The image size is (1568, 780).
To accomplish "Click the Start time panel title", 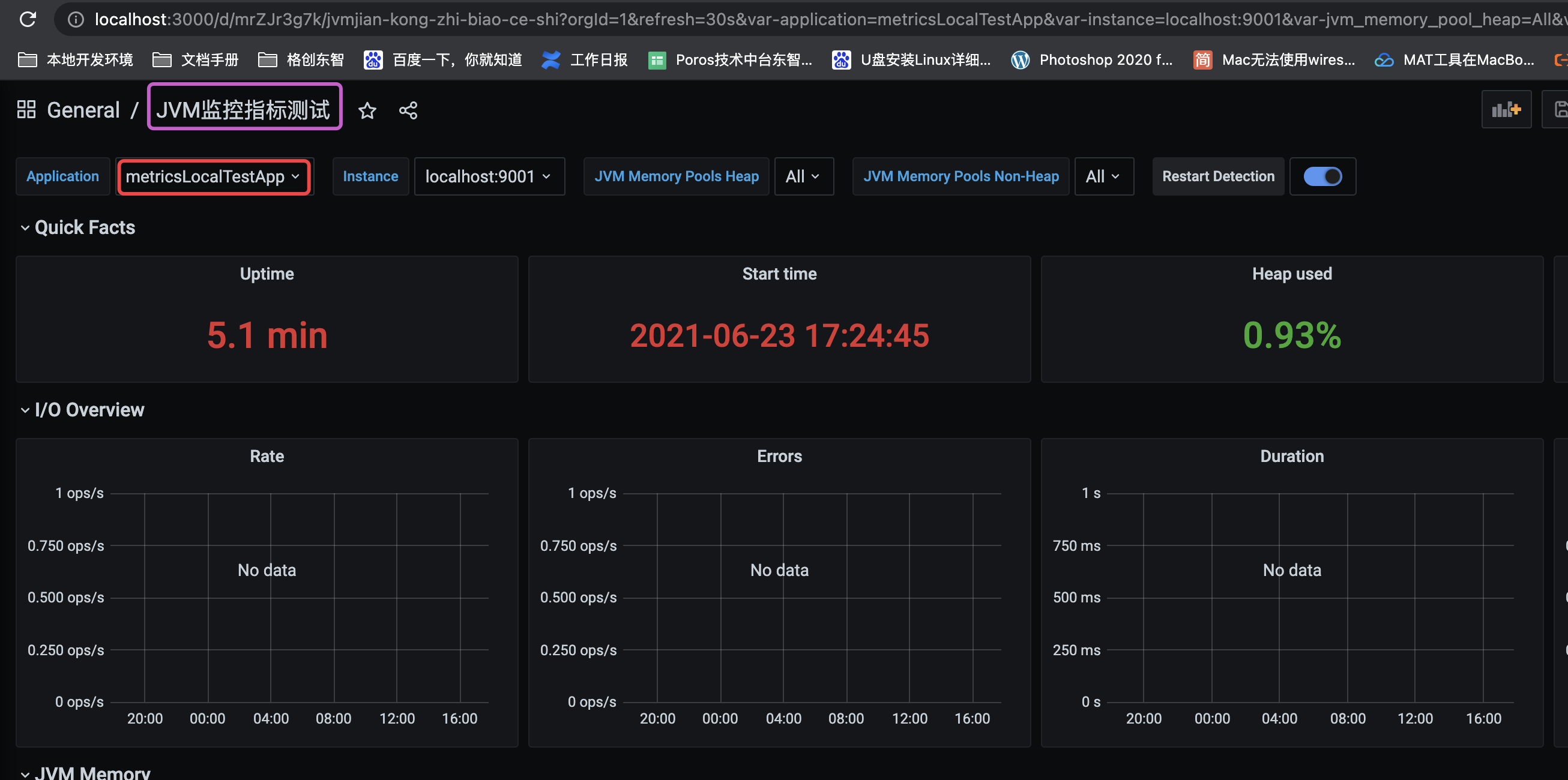I will (x=779, y=274).
